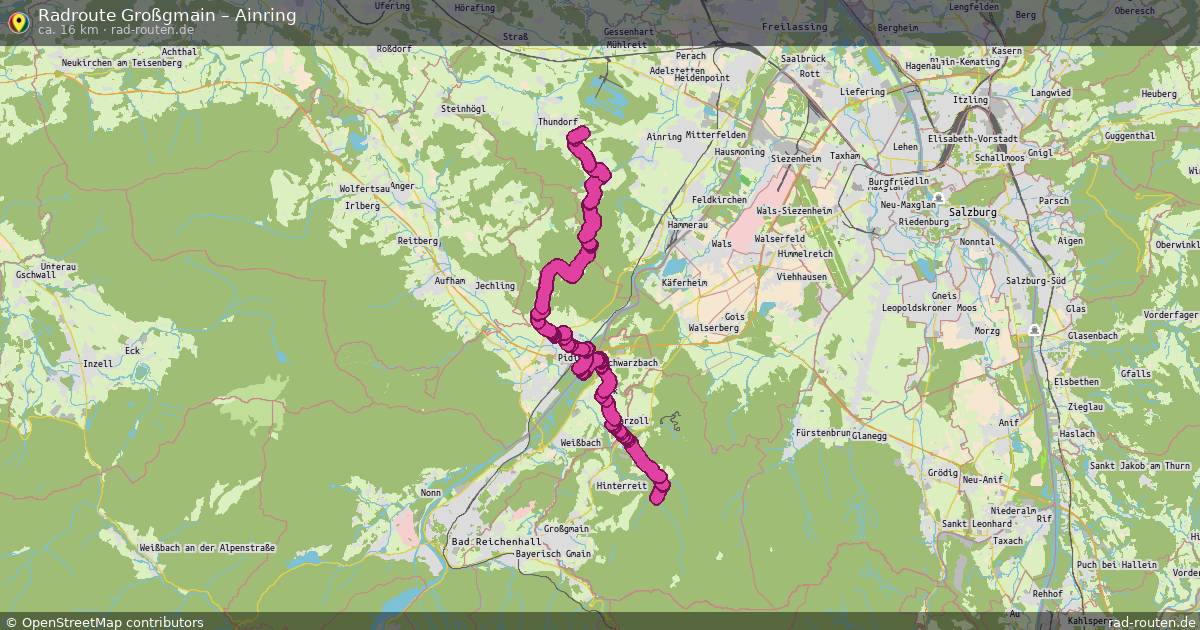Screen dimensions: 1200x630
Task: Click the Ainring place label
Action: (x=664, y=136)
